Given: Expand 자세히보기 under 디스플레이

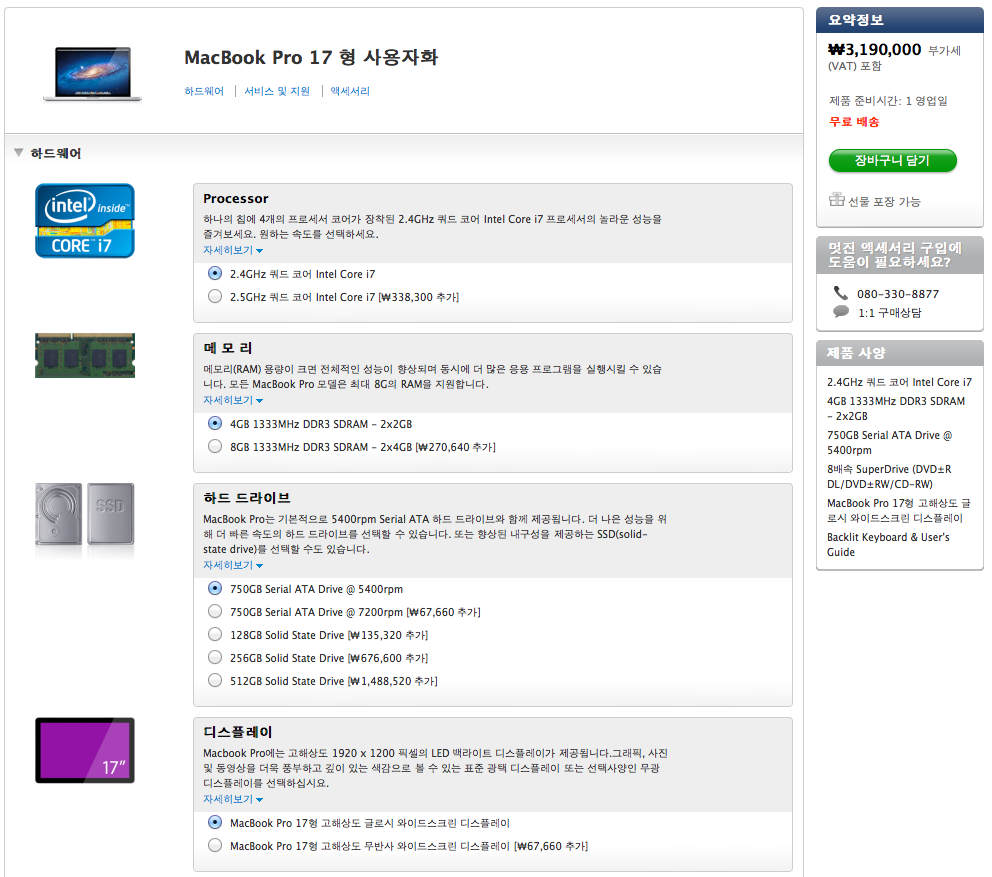Looking at the screenshot, I should (x=233, y=800).
